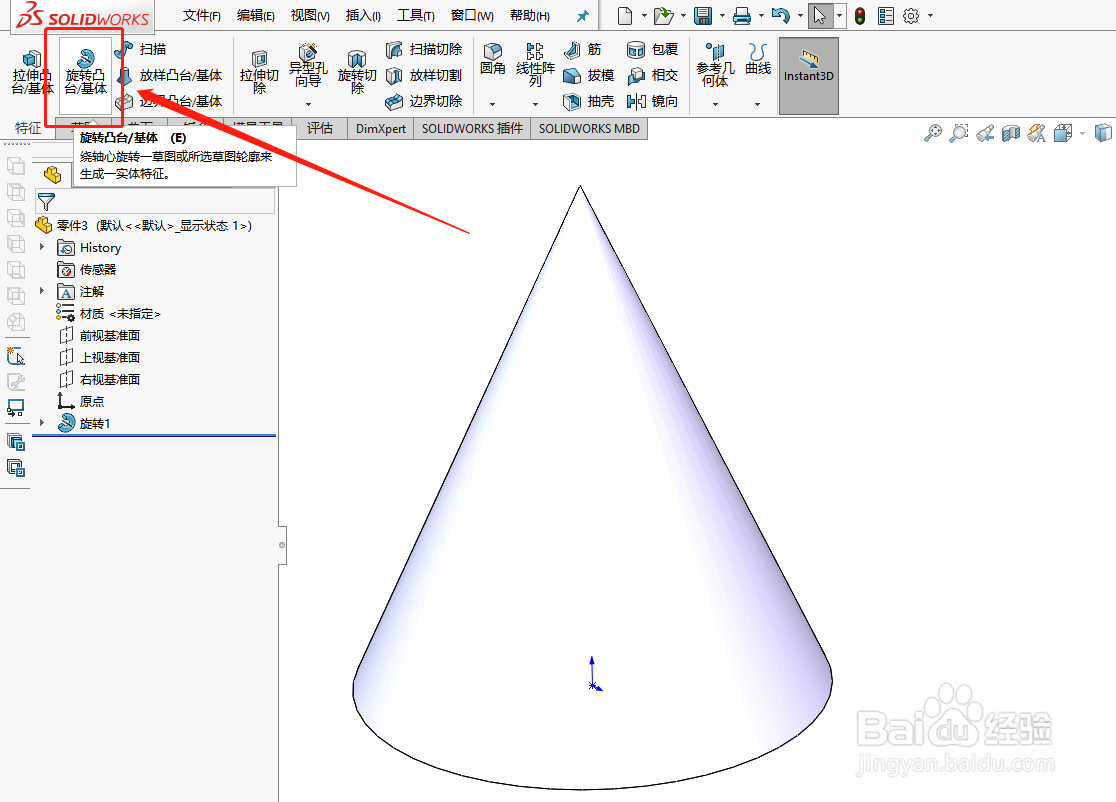This screenshot has height=802, width=1116.
Task: Open Linear Pattern (线性阵列) tool
Action: (535, 65)
